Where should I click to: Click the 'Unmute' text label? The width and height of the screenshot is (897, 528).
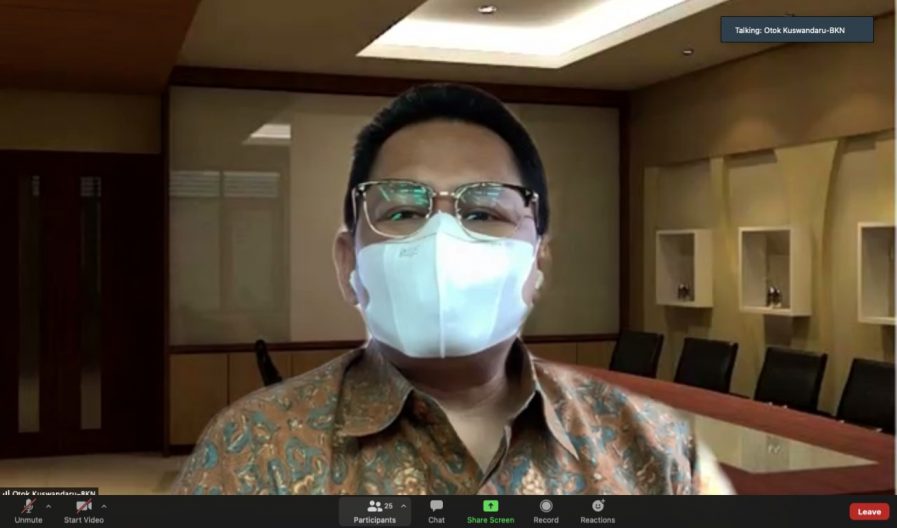click(x=28, y=520)
